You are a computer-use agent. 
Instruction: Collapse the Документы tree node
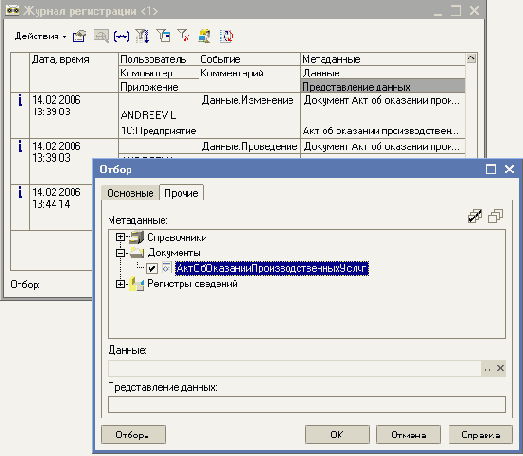coord(120,253)
